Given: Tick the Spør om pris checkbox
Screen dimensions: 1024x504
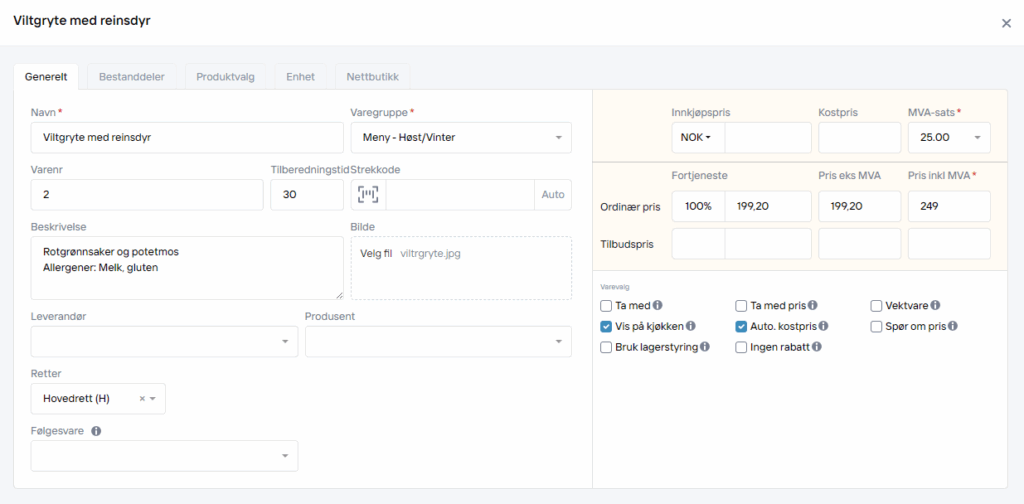Looking at the screenshot, I should click(x=876, y=326).
